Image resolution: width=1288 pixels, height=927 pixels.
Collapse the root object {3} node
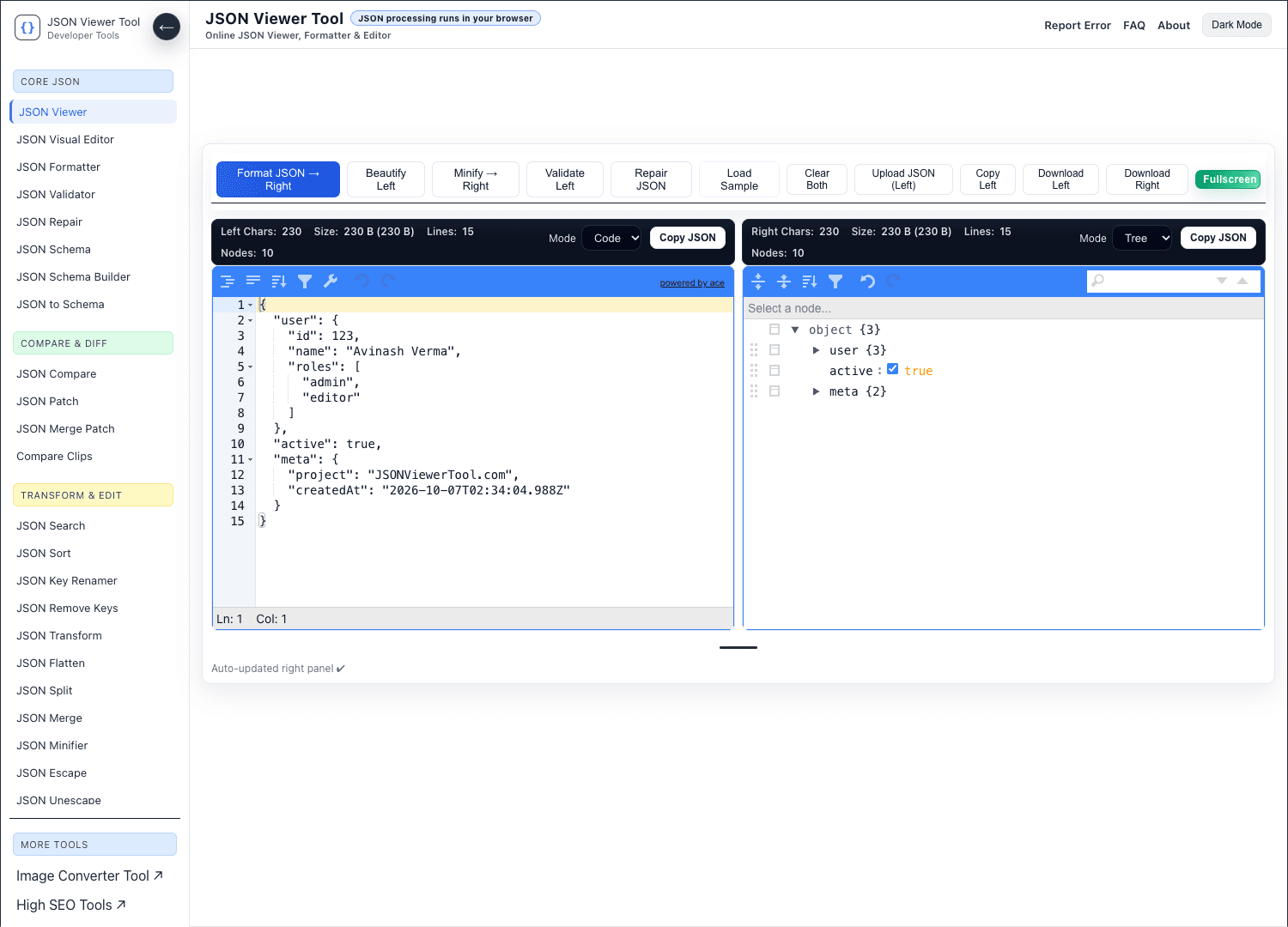tap(795, 330)
